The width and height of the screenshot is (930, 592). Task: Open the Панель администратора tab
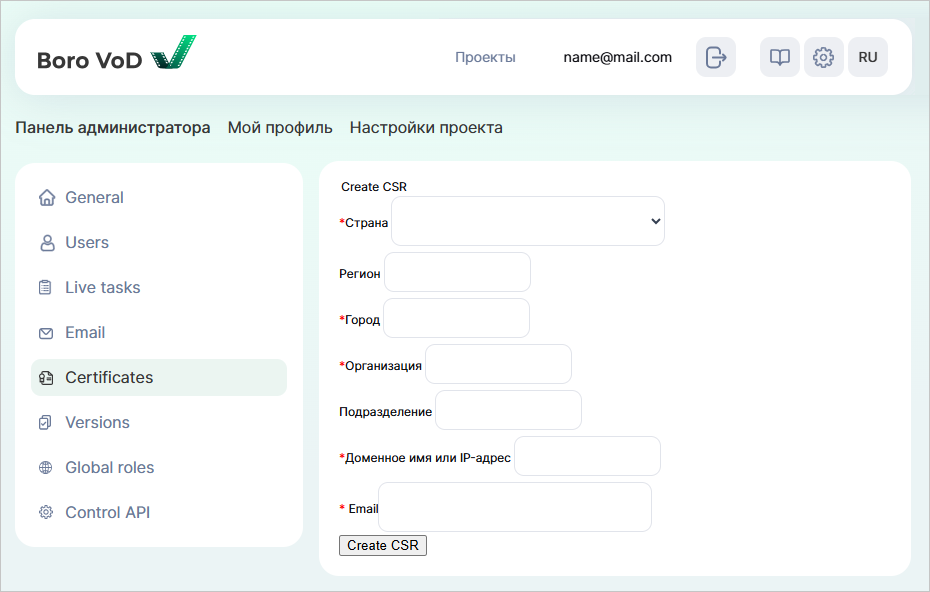click(x=113, y=128)
